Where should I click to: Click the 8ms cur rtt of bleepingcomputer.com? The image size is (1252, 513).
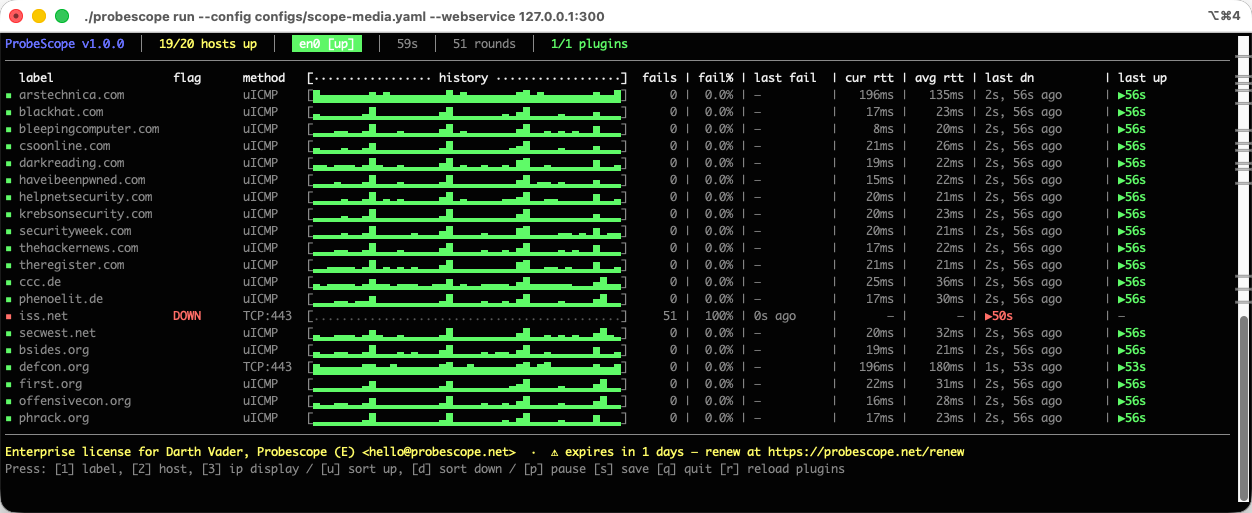pos(883,129)
